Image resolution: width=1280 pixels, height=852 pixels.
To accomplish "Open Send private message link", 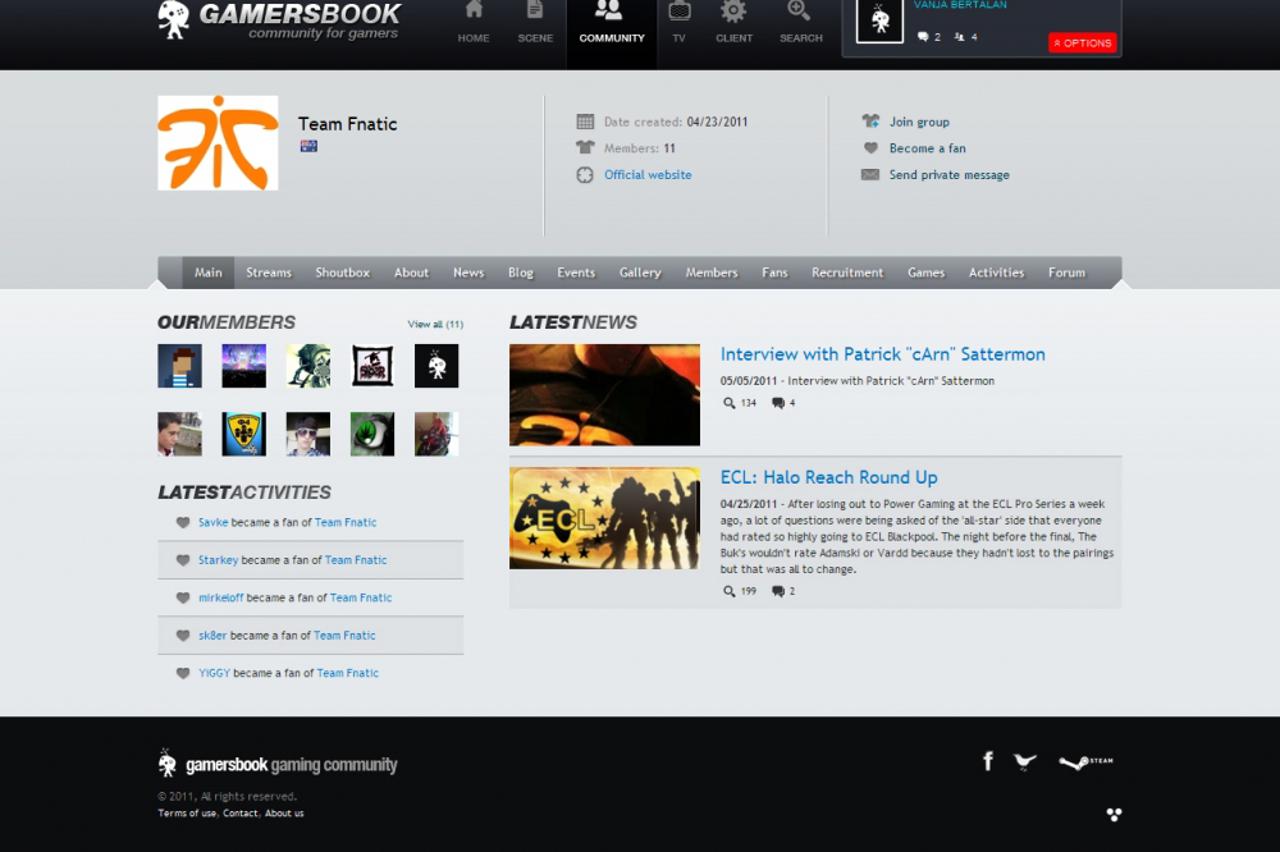I will [x=949, y=175].
